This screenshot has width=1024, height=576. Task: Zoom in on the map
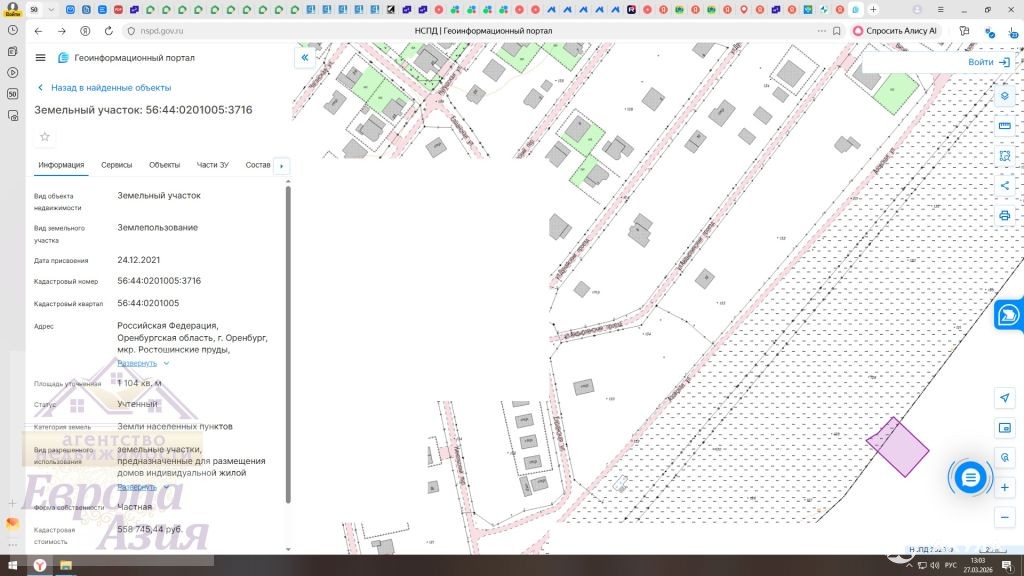pyautogui.click(x=1005, y=487)
